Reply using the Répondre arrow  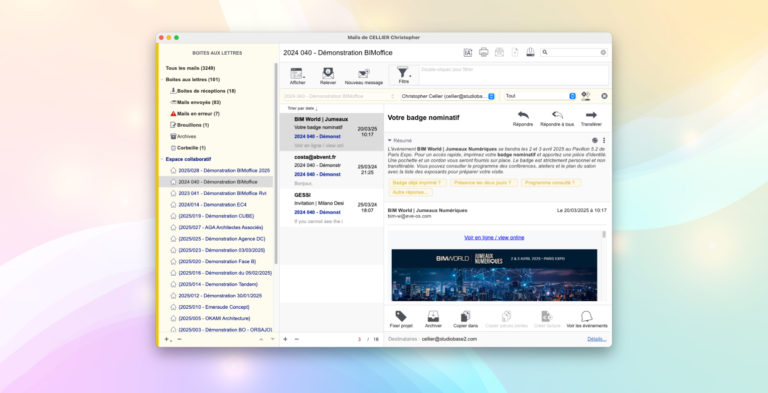coord(523,115)
